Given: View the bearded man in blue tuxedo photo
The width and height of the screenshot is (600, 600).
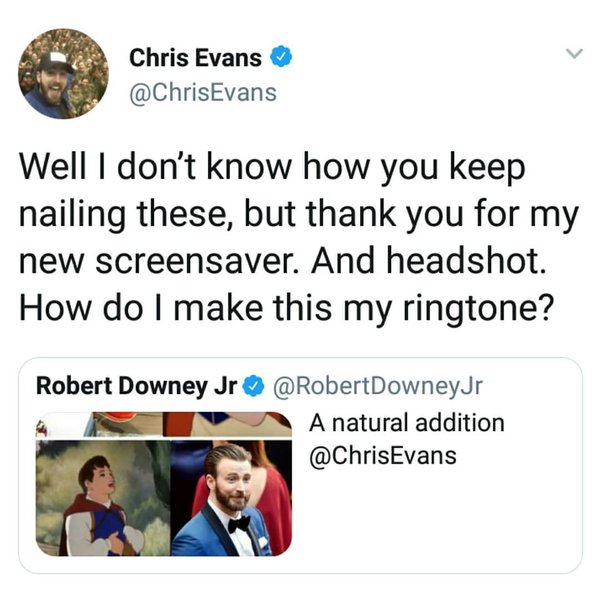Looking at the screenshot, I should tap(231, 498).
